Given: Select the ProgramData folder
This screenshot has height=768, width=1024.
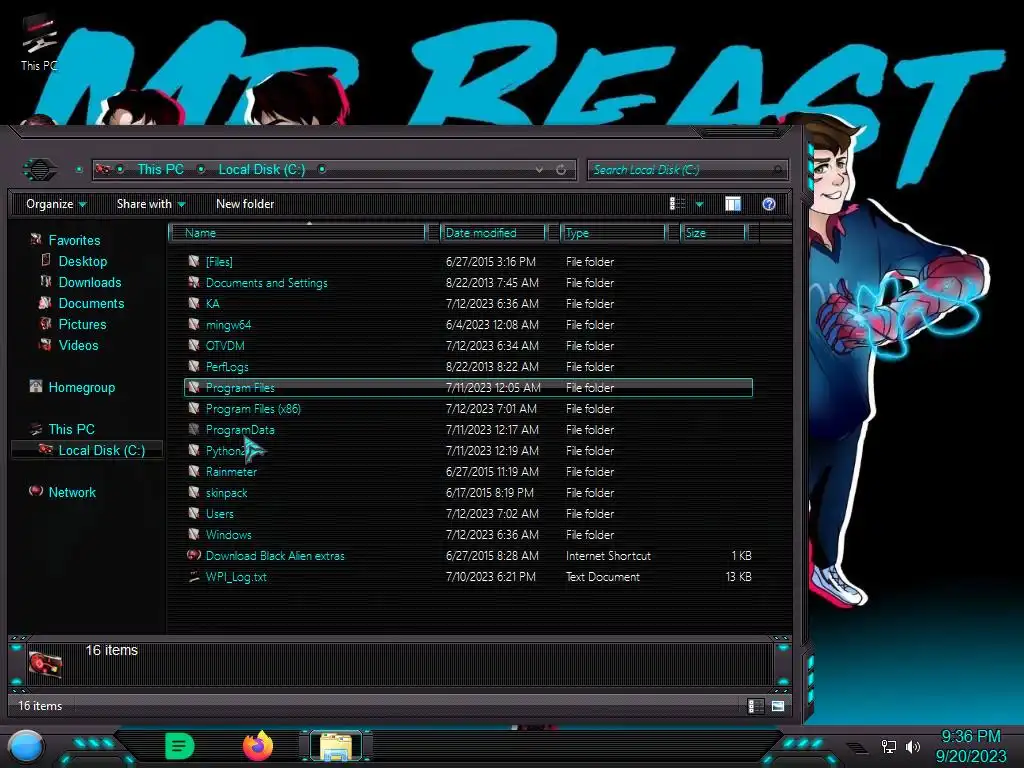Looking at the screenshot, I should tap(240, 430).
